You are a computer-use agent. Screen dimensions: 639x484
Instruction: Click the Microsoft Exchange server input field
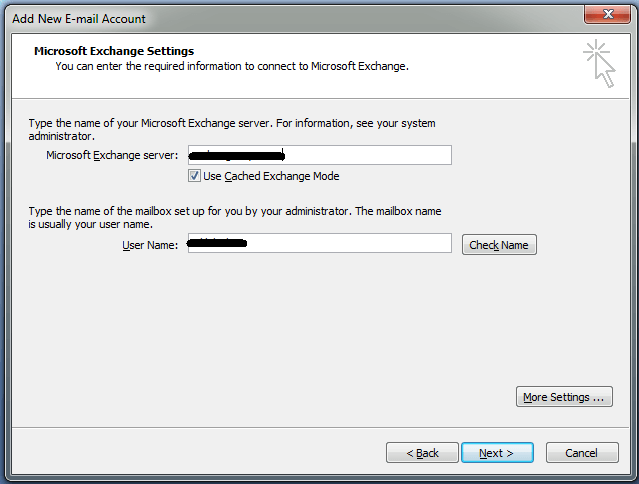[x=320, y=155]
